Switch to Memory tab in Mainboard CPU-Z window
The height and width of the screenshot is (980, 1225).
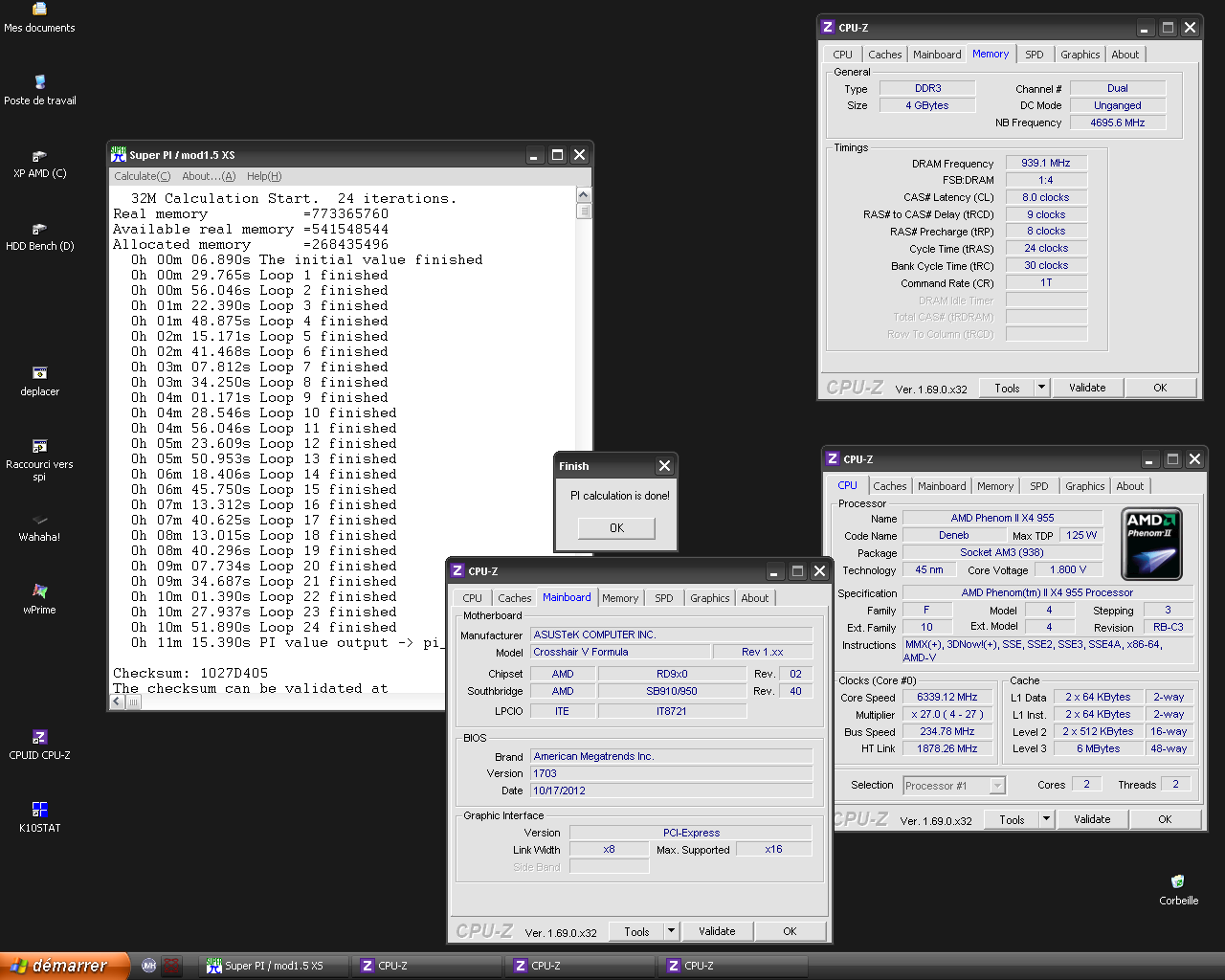coord(620,598)
